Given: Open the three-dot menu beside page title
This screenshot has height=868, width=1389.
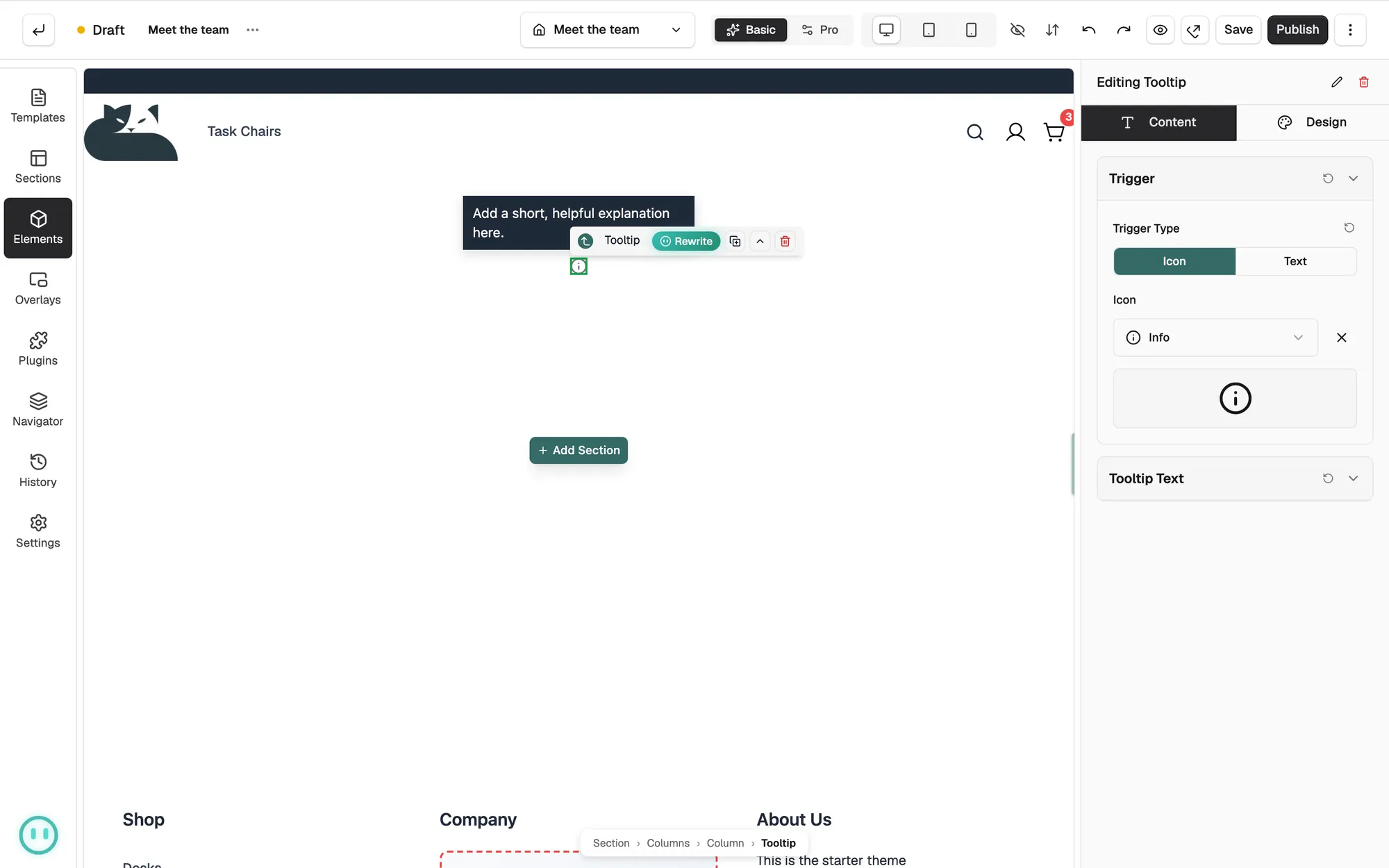Looking at the screenshot, I should [253, 30].
